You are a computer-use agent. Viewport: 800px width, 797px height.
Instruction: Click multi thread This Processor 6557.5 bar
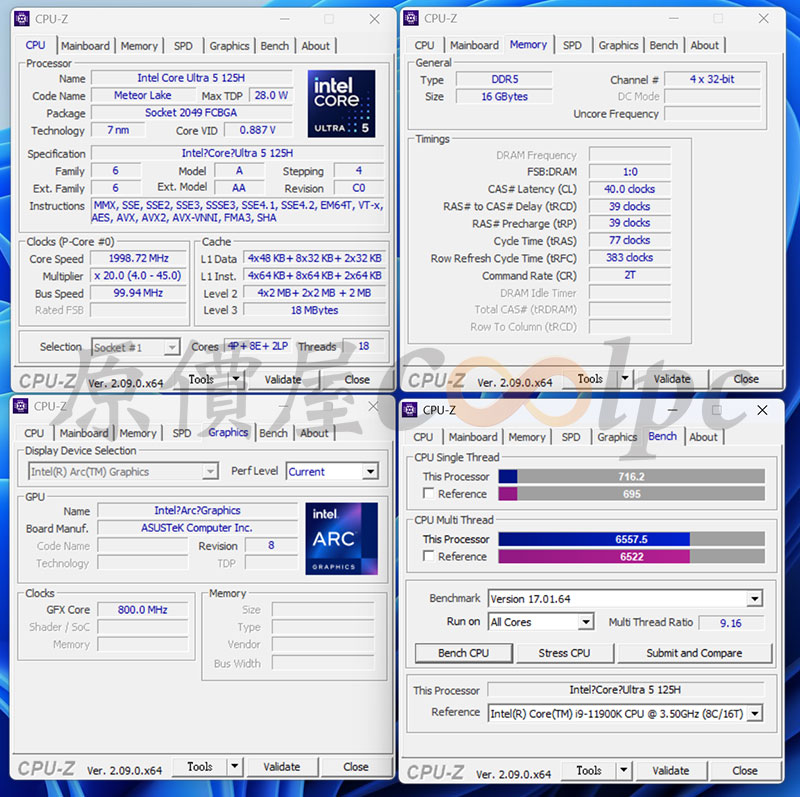[x=632, y=539]
